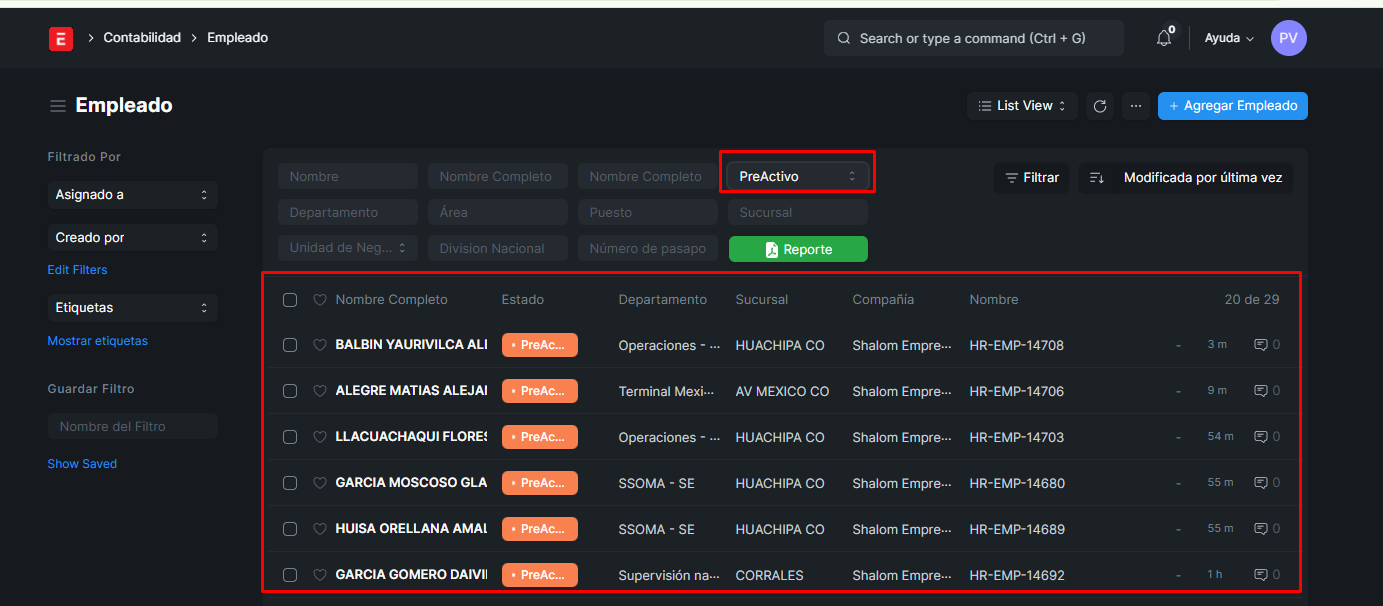Open the notifications bell
Viewport: 1383px width, 606px height.
pos(1163,38)
